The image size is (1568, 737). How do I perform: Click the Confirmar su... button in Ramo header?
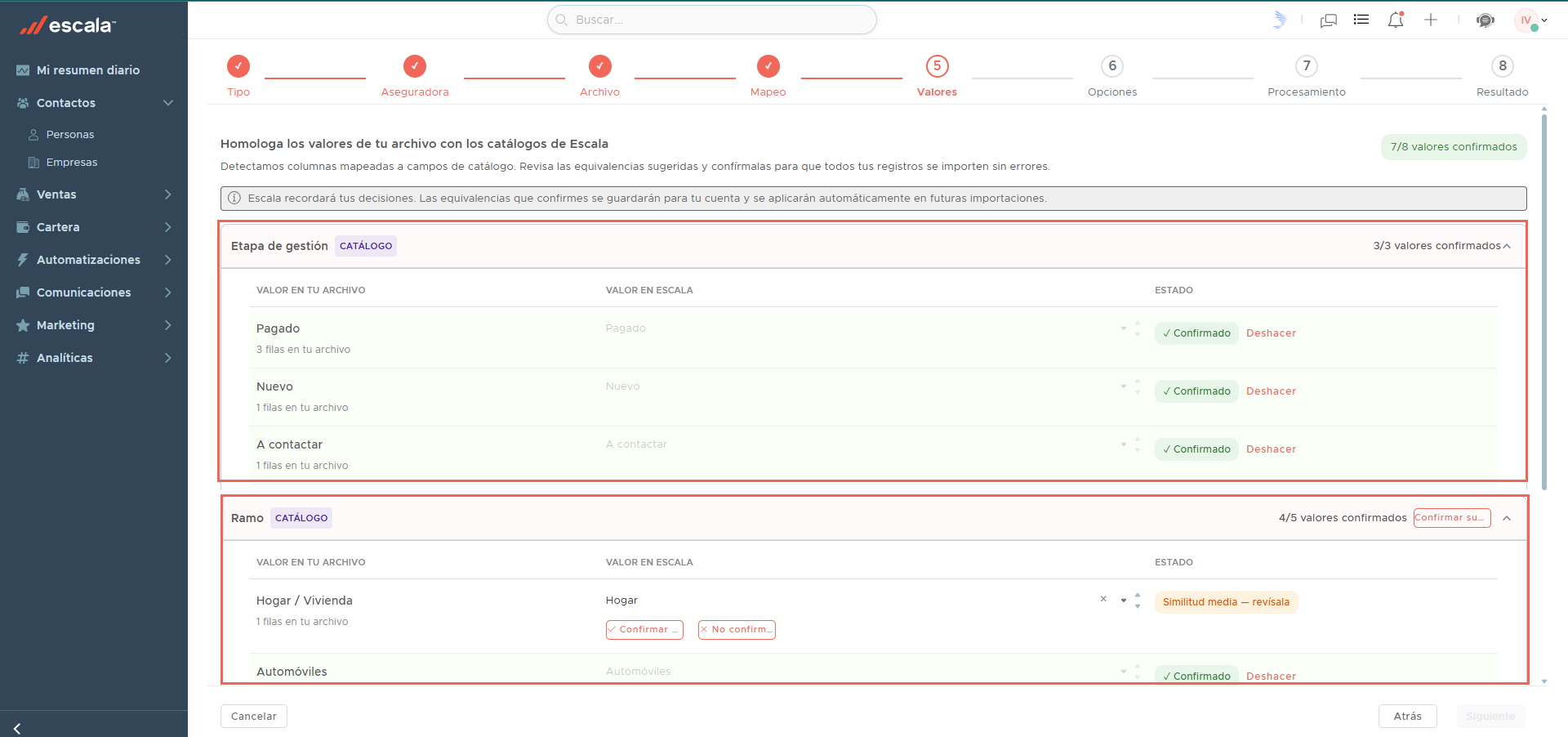1452,518
